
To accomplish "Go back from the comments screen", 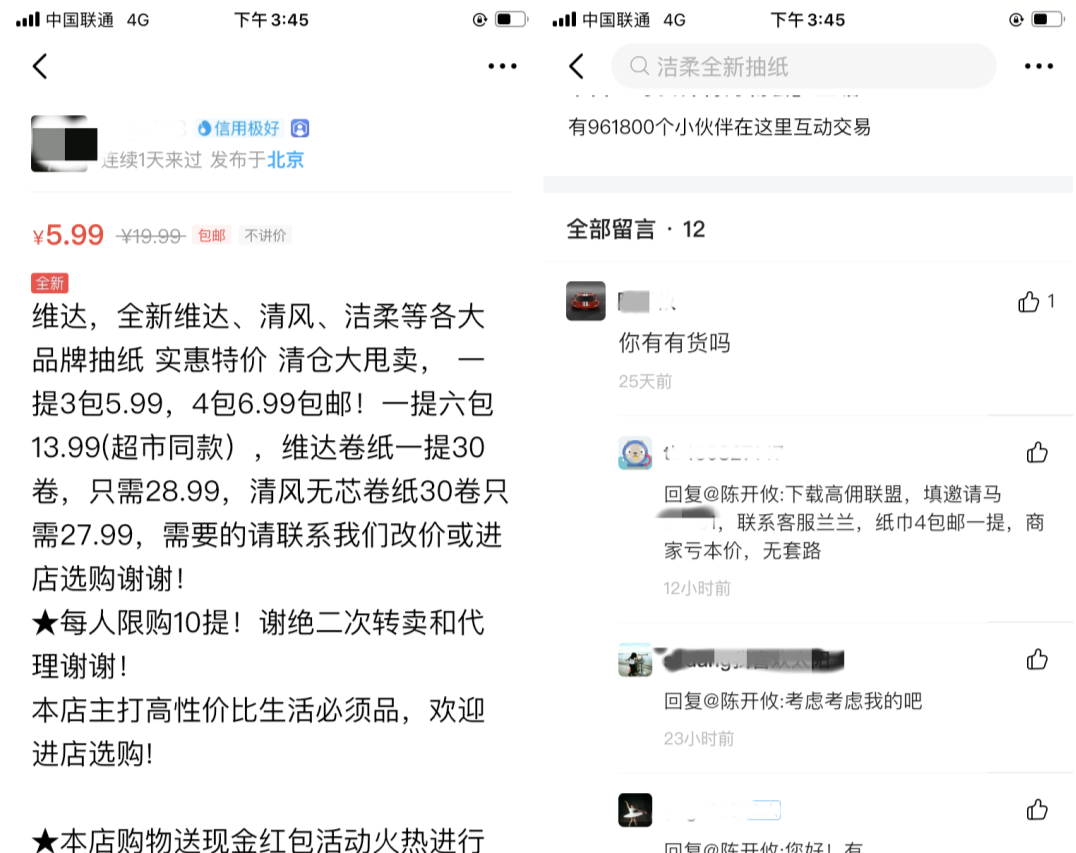I will point(576,67).
